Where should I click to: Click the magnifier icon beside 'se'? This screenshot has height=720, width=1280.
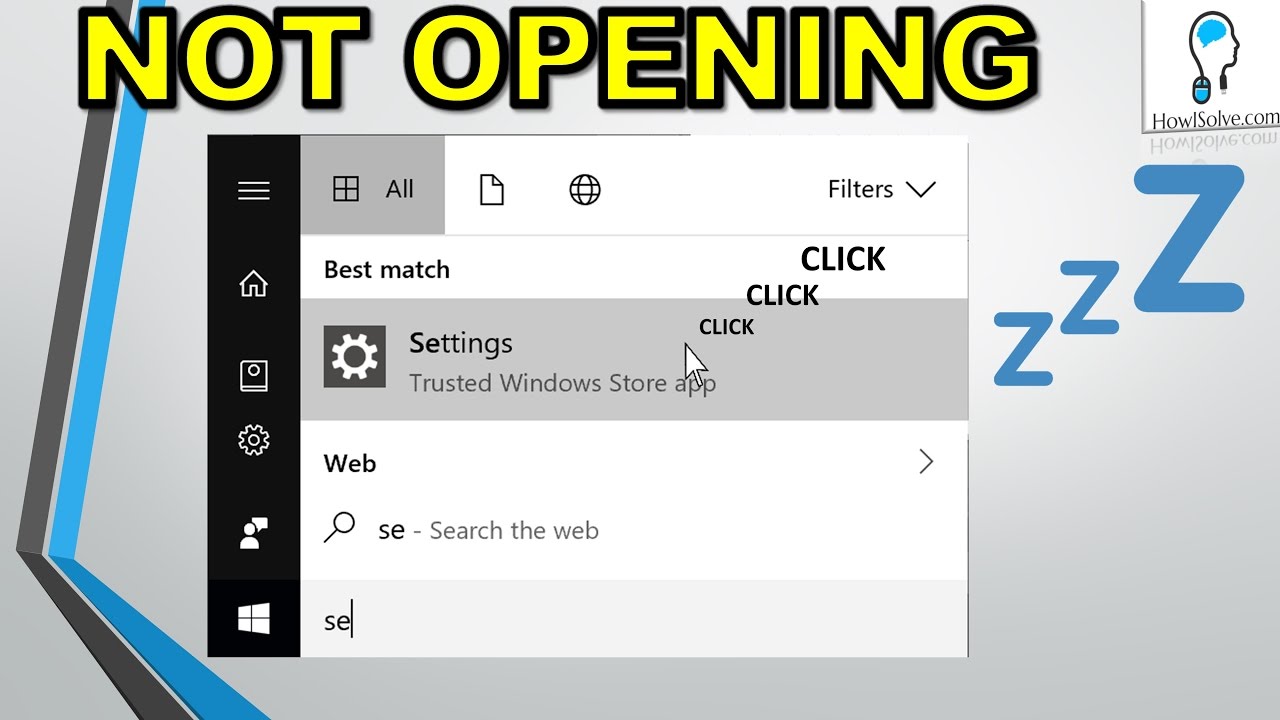pos(340,527)
